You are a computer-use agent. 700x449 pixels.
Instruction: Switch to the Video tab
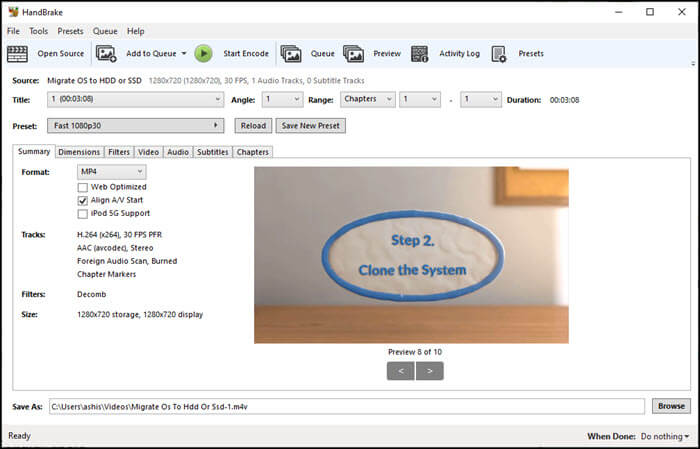[x=148, y=152]
